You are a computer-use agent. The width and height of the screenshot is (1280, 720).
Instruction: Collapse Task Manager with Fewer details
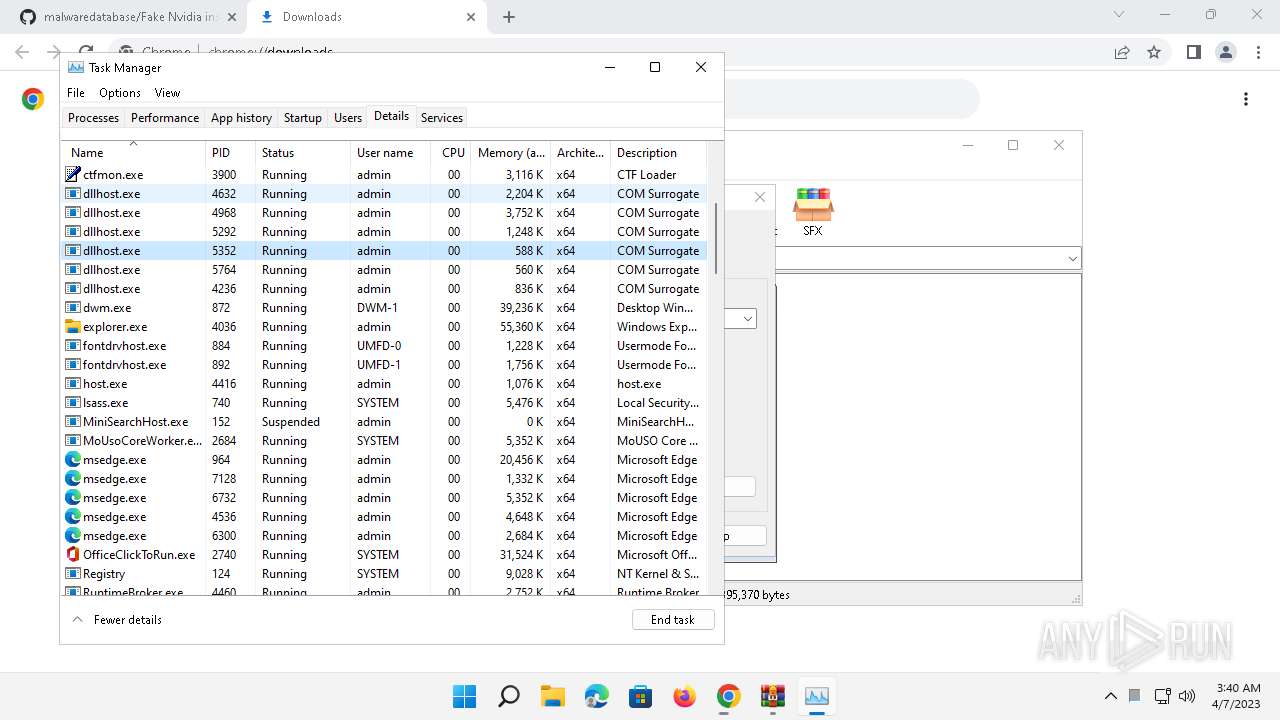coord(117,620)
